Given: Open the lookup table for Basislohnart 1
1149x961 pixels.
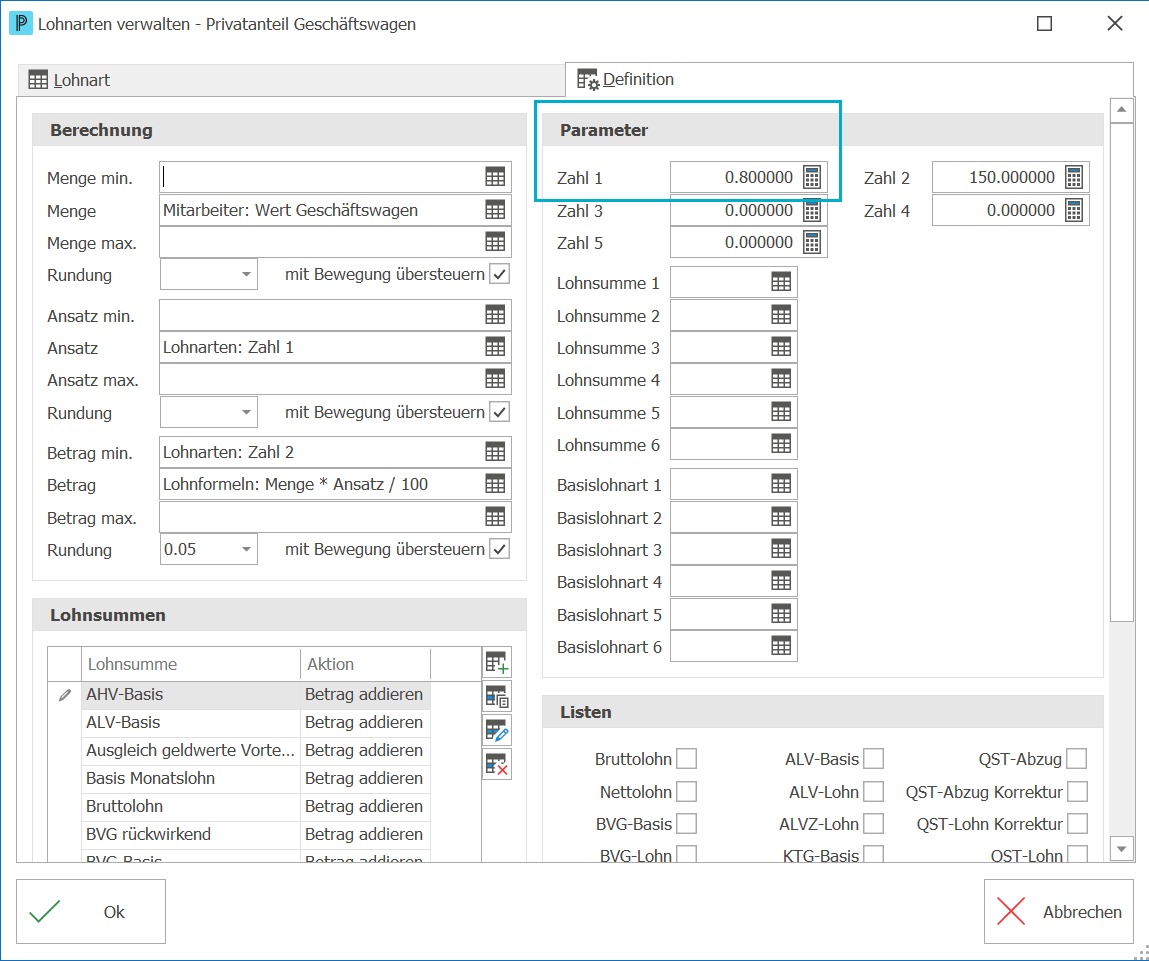Looking at the screenshot, I should 781,484.
